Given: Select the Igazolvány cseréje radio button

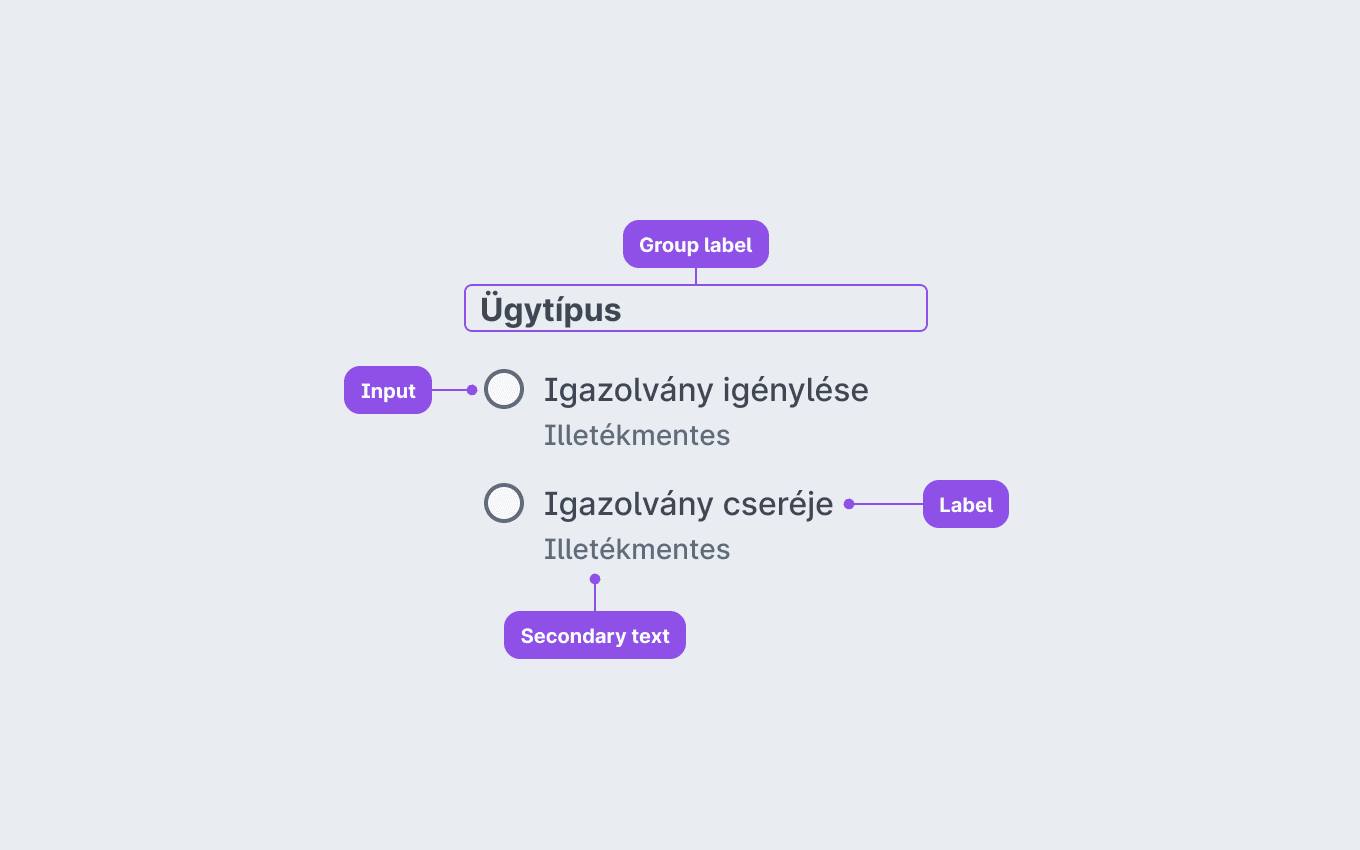Looking at the screenshot, I should 504,503.
